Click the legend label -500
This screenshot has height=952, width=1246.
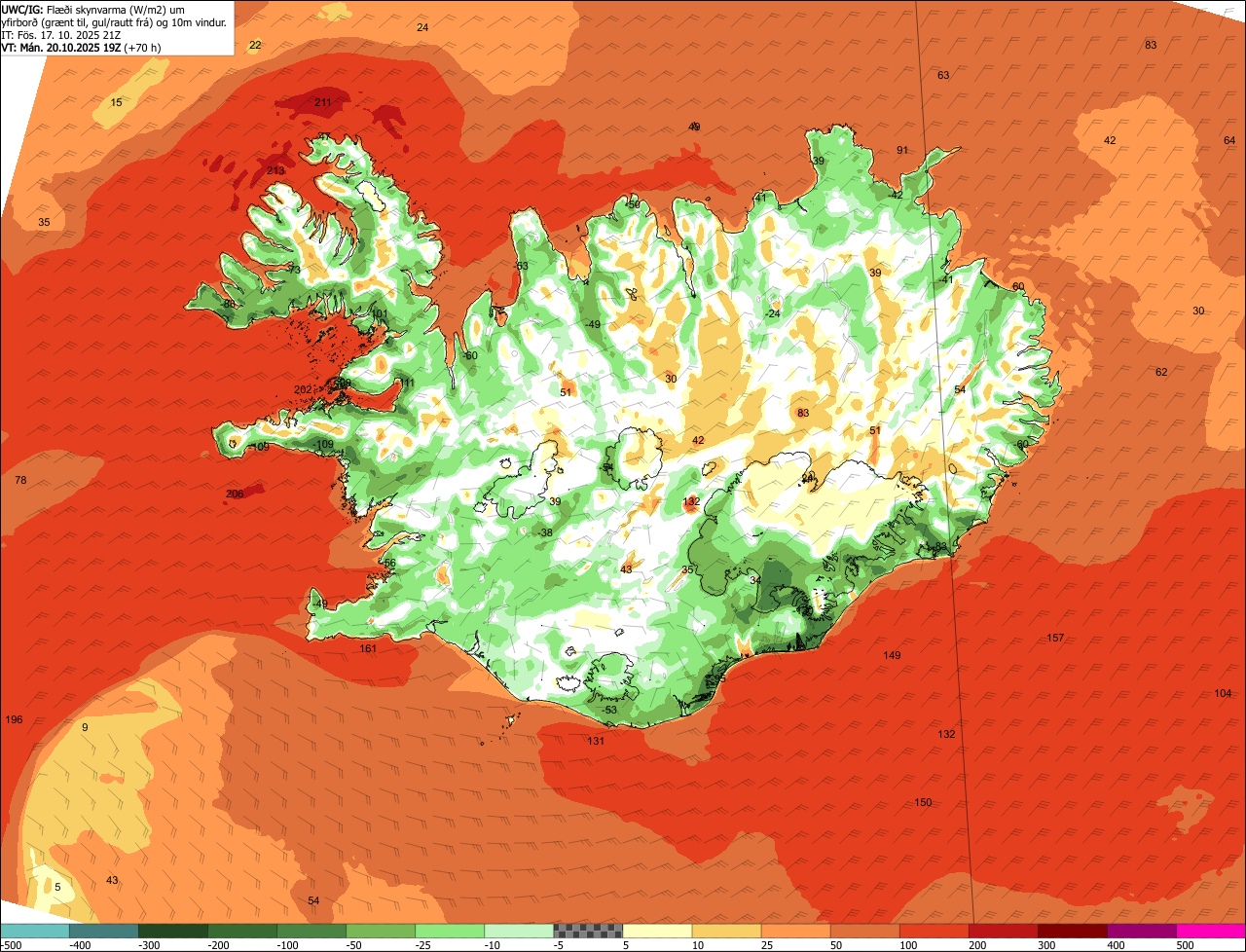click(x=10, y=945)
